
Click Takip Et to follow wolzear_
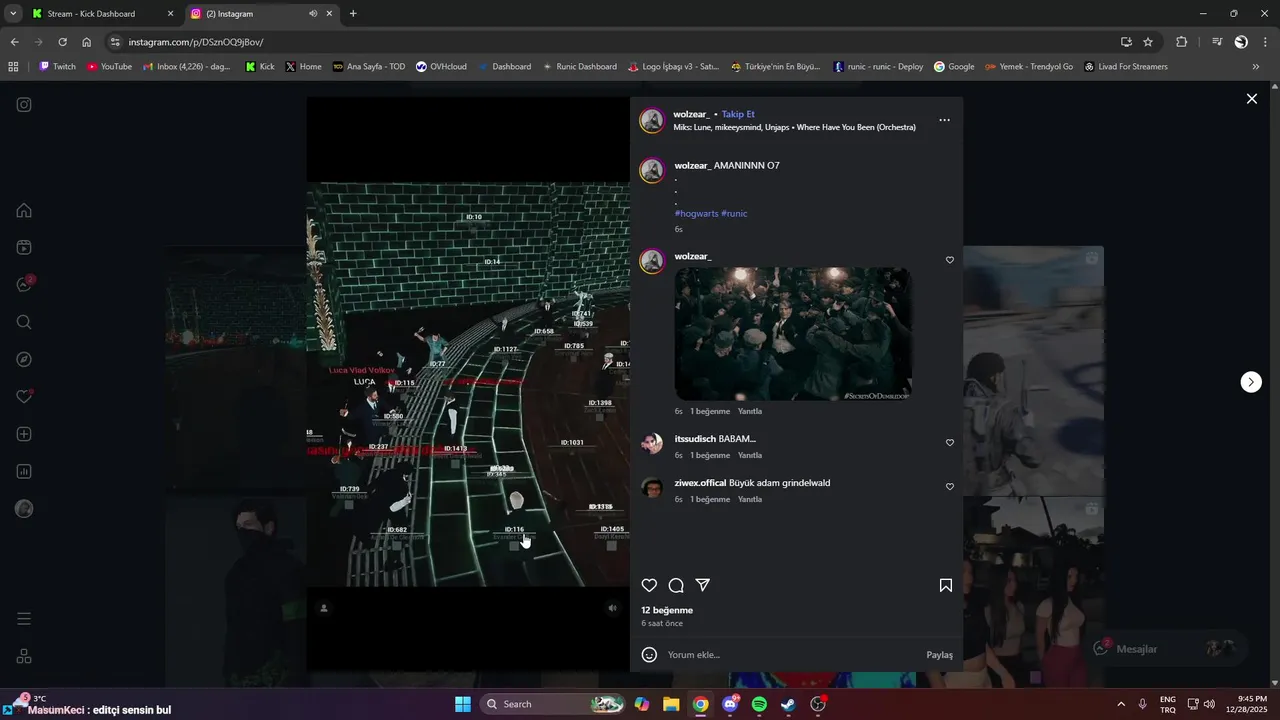(x=738, y=114)
